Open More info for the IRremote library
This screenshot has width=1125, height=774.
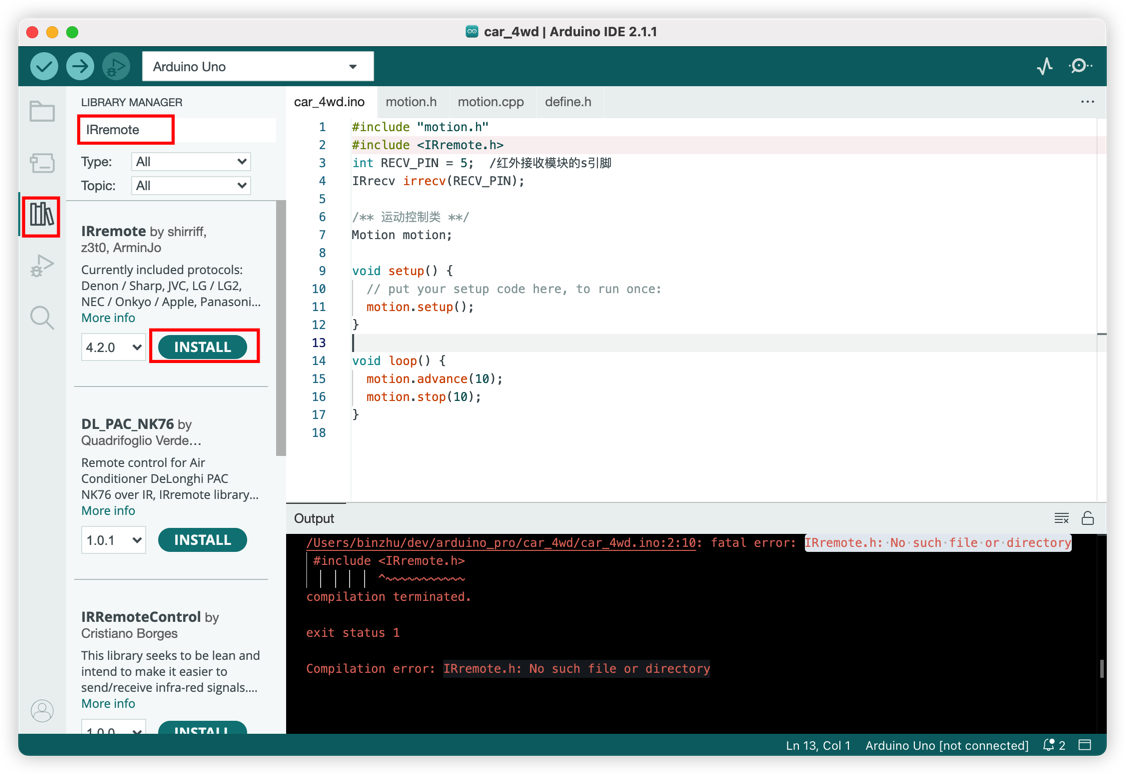108,317
